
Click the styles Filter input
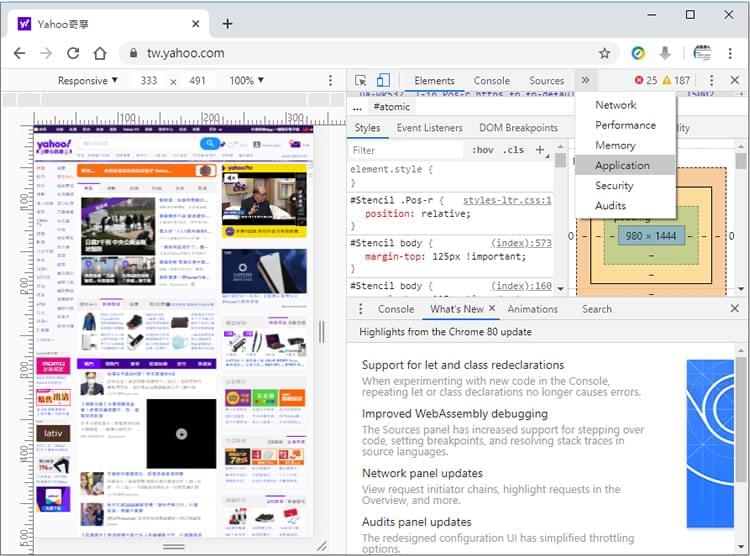(407, 150)
